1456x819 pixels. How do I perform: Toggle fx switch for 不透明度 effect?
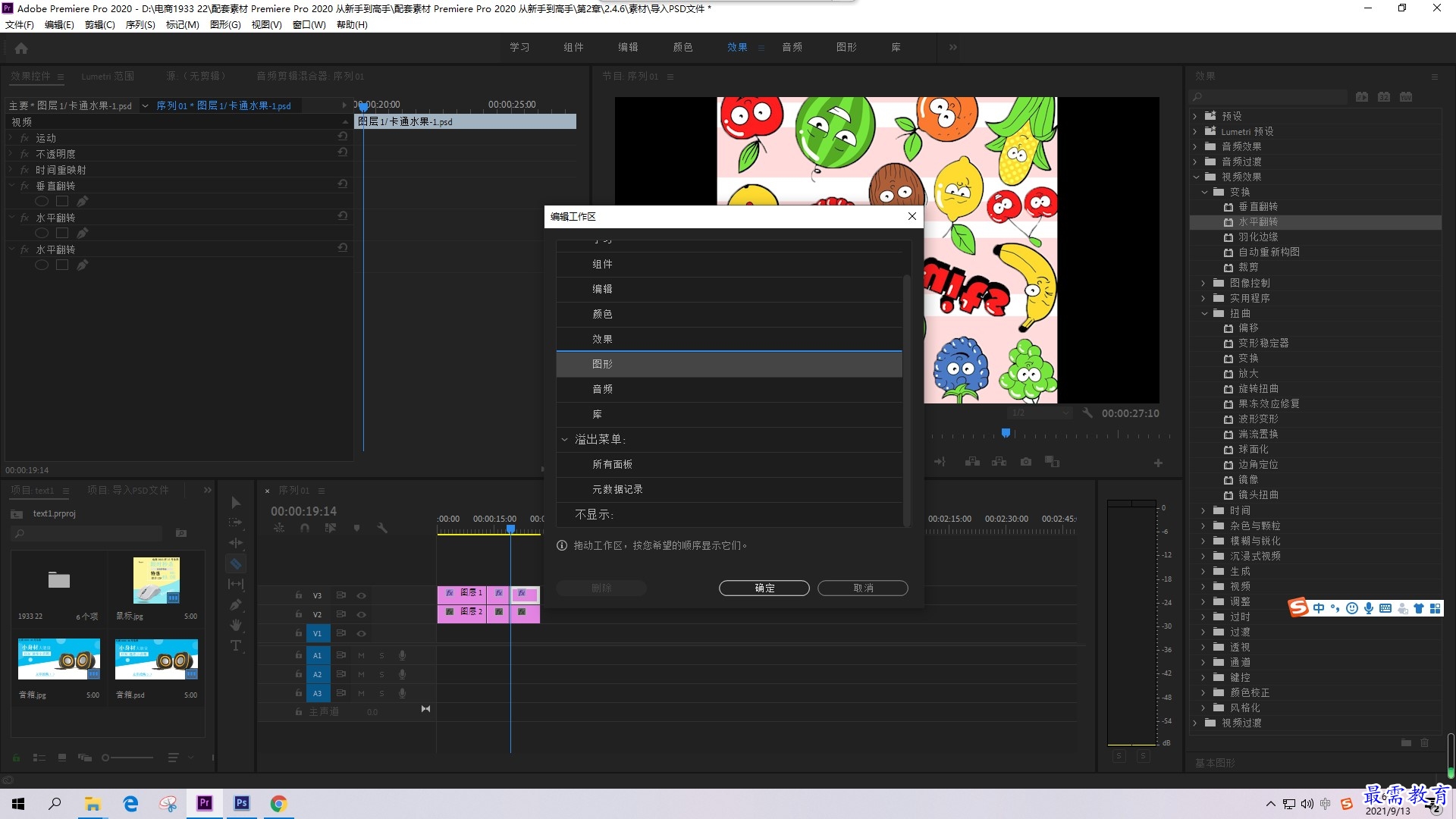pos(25,154)
